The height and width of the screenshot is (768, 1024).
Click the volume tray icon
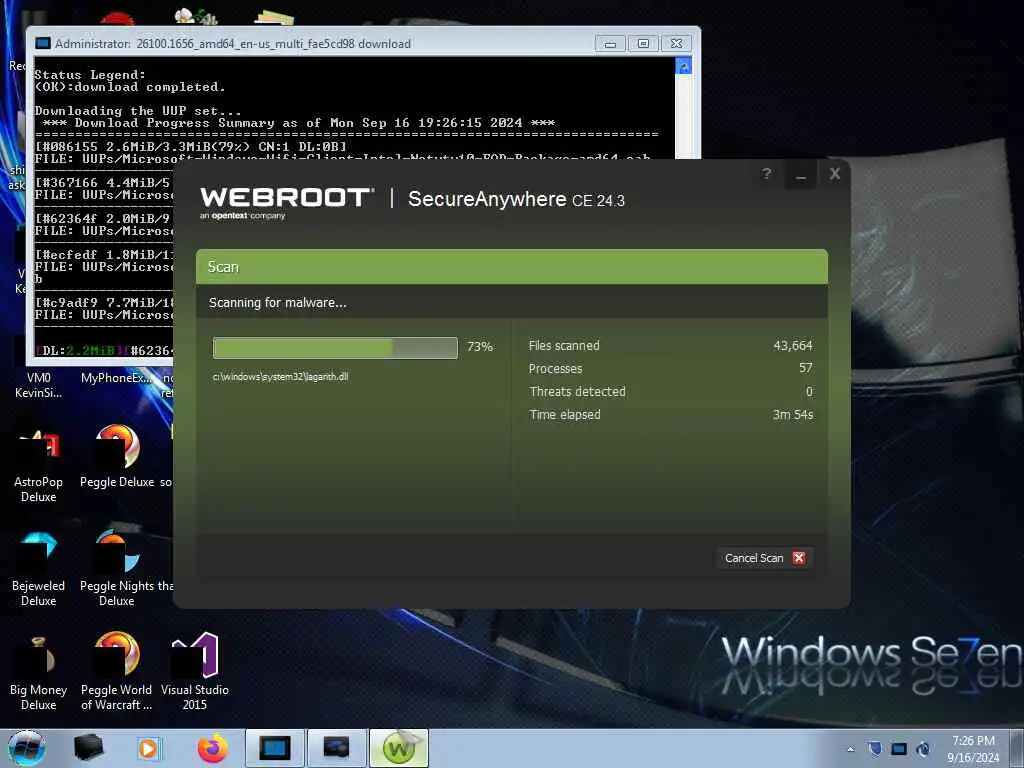923,749
